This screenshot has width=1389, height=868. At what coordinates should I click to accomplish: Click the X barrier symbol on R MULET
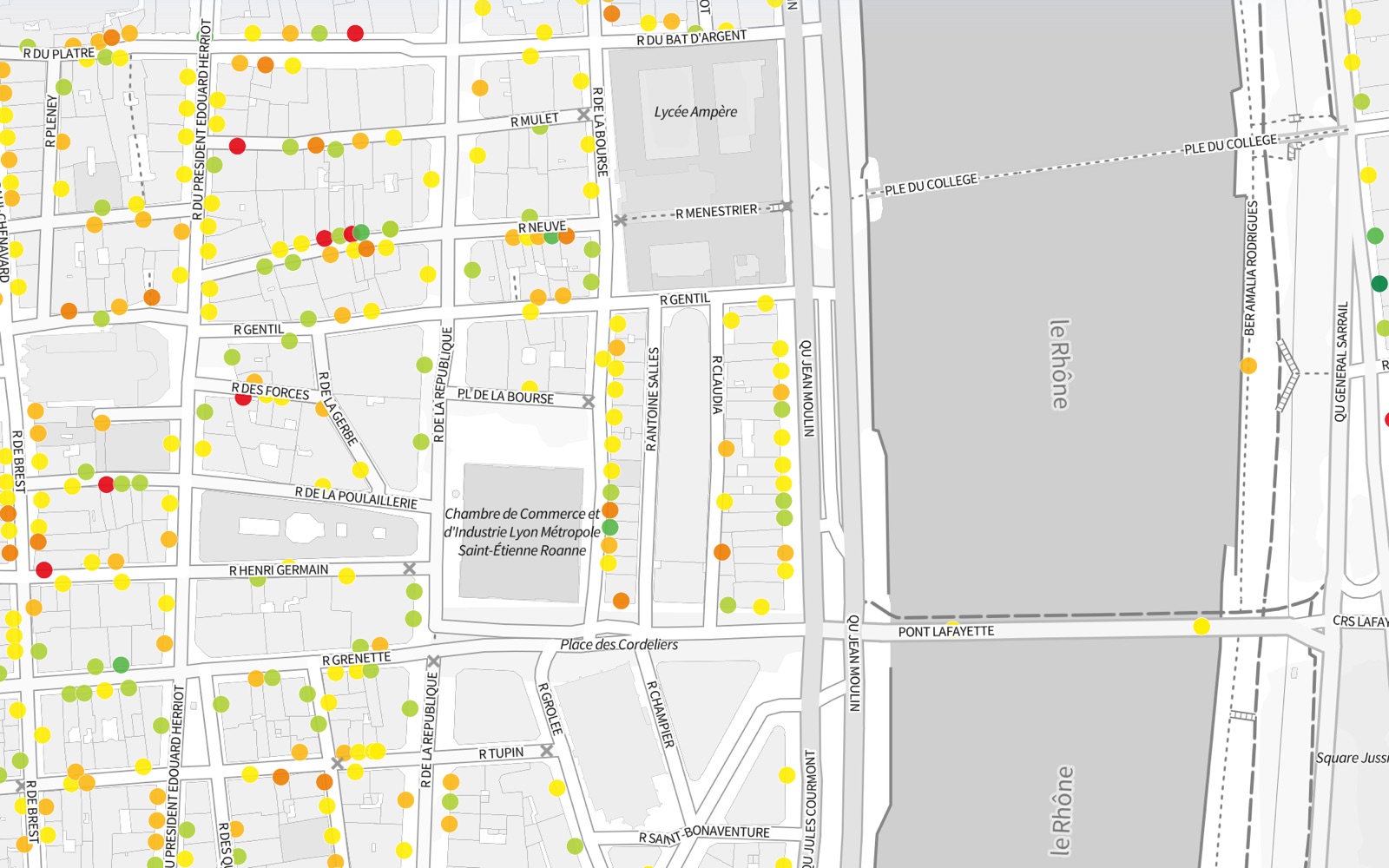pyautogui.click(x=583, y=115)
